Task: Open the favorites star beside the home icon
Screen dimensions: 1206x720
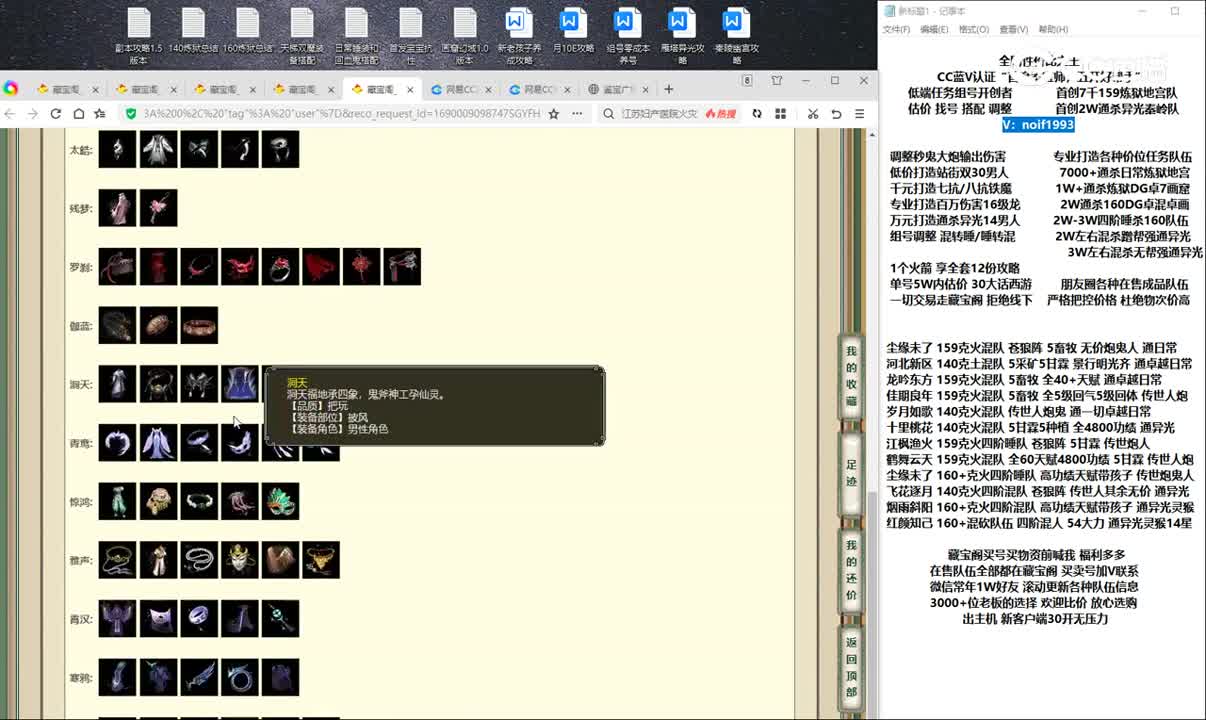Action: point(99,114)
